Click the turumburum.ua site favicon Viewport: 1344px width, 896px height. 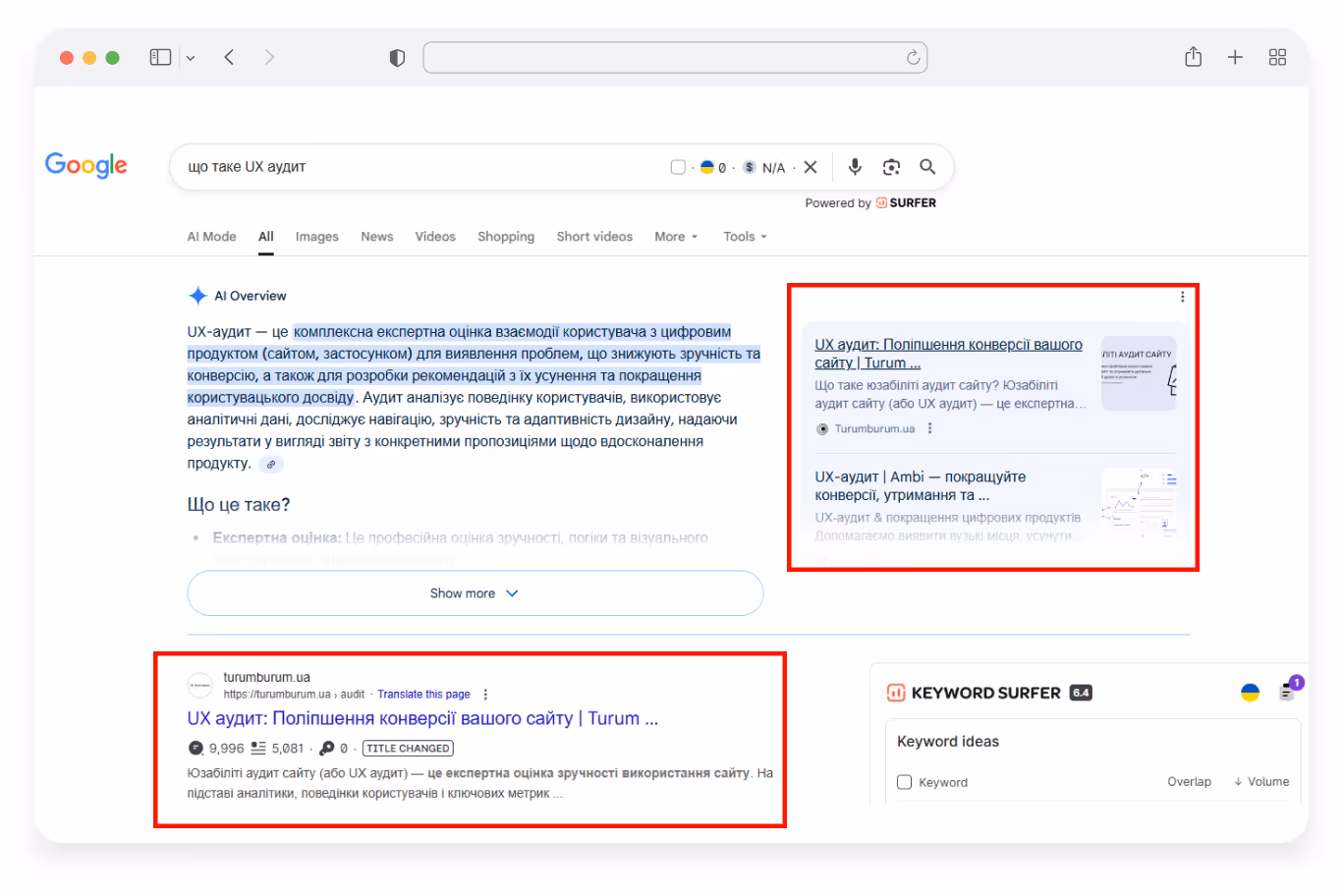(200, 685)
